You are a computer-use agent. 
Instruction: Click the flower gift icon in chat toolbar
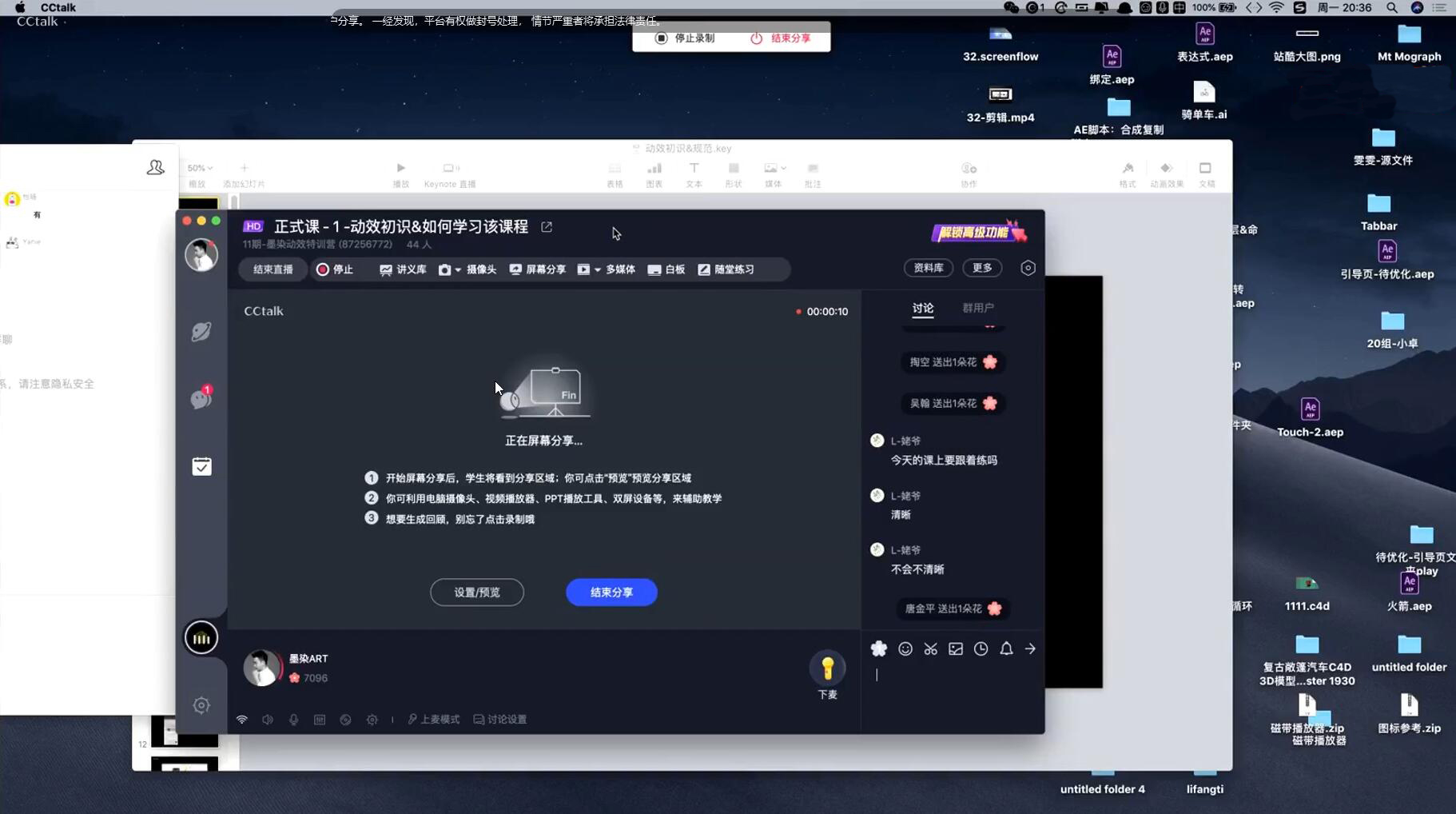point(879,648)
